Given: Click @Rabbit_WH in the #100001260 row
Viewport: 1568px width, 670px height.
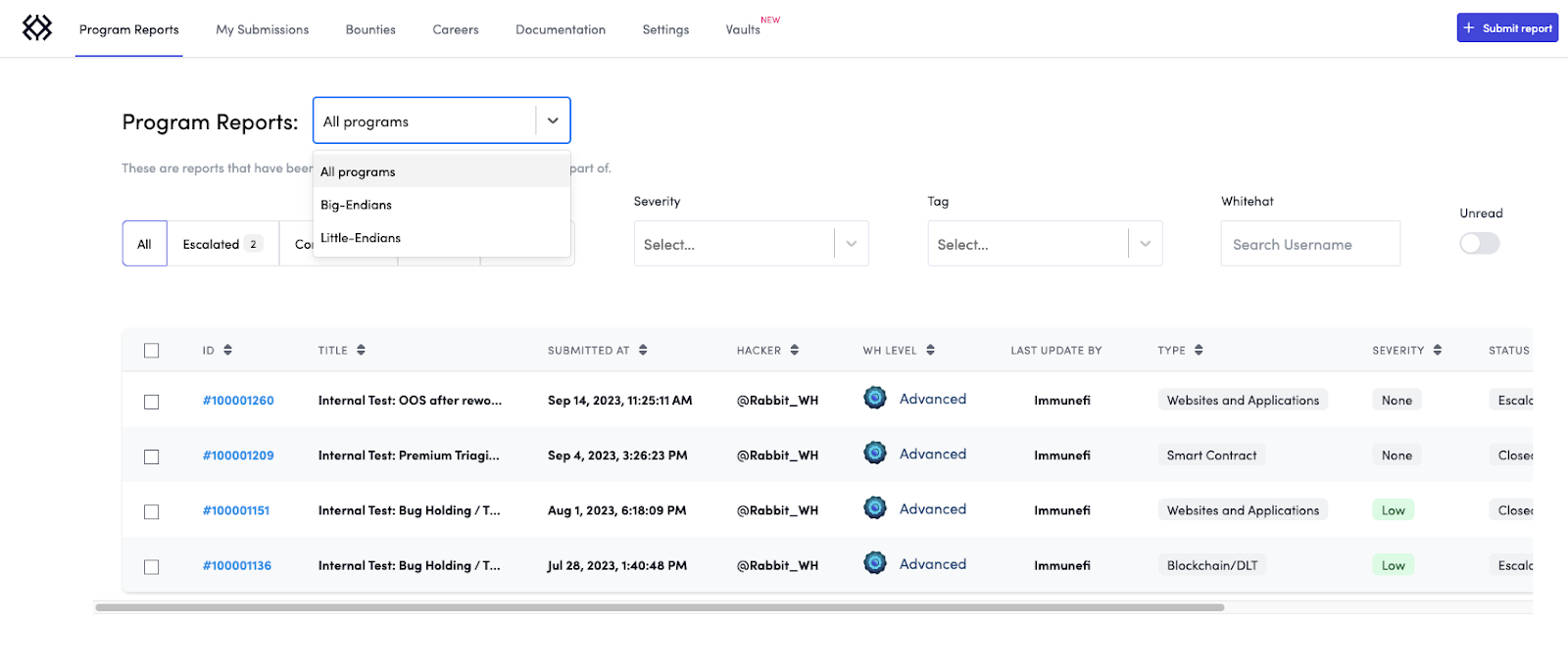Looking at the screenshot, I should pyautogui.click(x=777, y=401).
